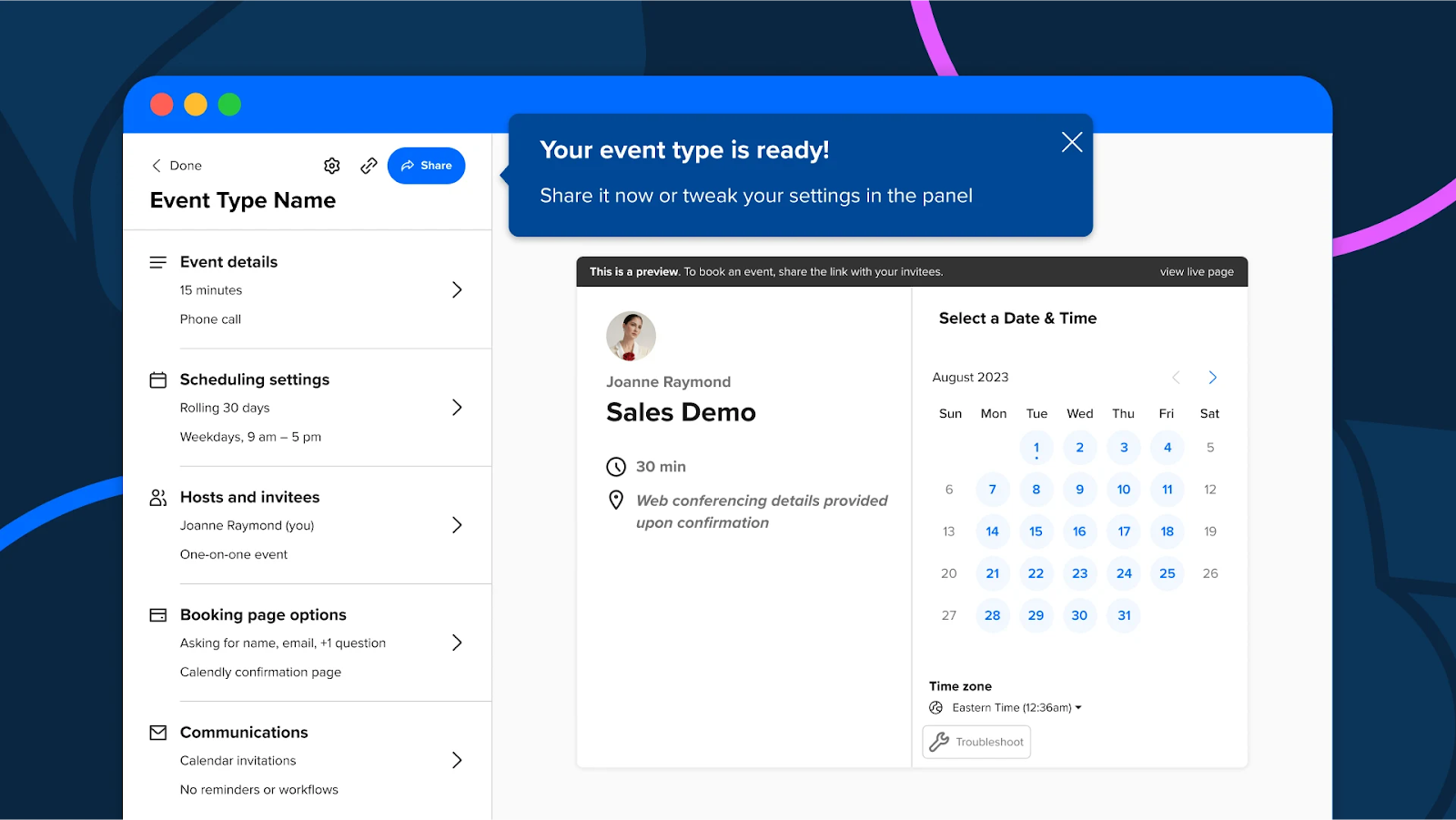Expand the Event details section chevron
Image resolution: width=1456 pixels, height=820 pixels.
(457, 290)
